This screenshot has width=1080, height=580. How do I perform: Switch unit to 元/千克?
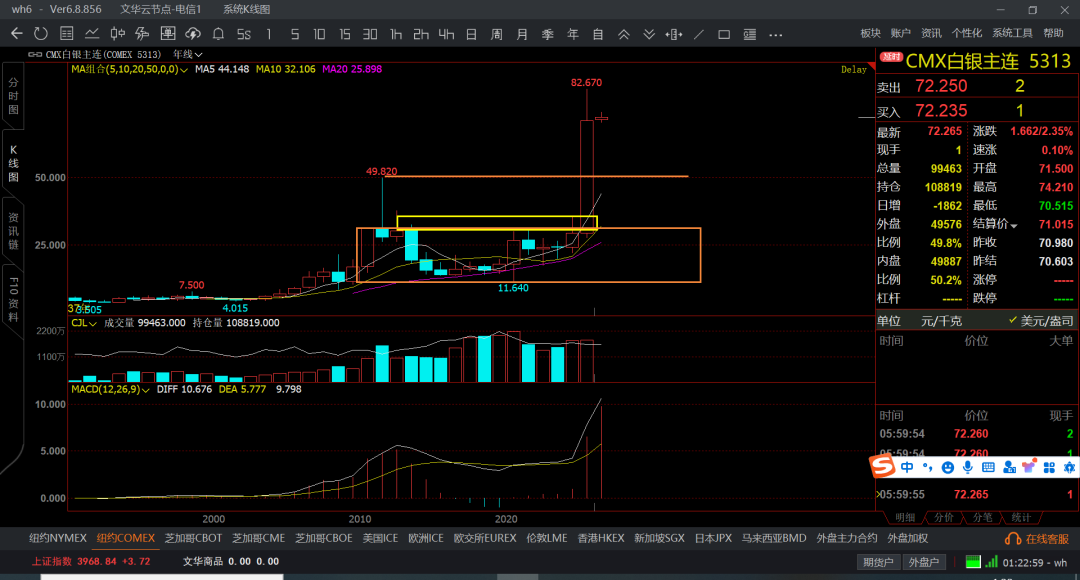(x=941, y=321)
